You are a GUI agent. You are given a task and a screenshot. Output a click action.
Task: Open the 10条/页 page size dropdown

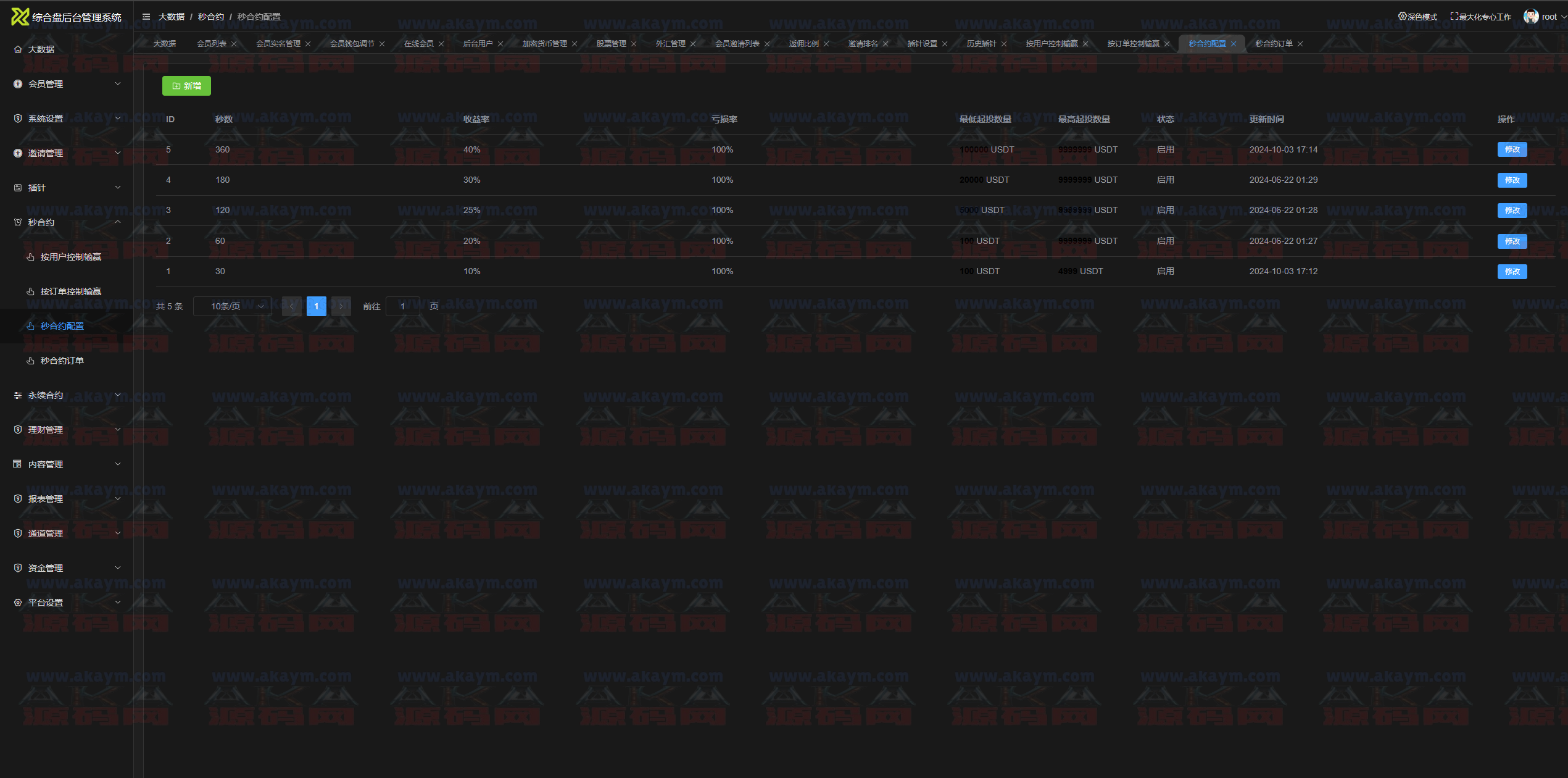click(233, 306)
